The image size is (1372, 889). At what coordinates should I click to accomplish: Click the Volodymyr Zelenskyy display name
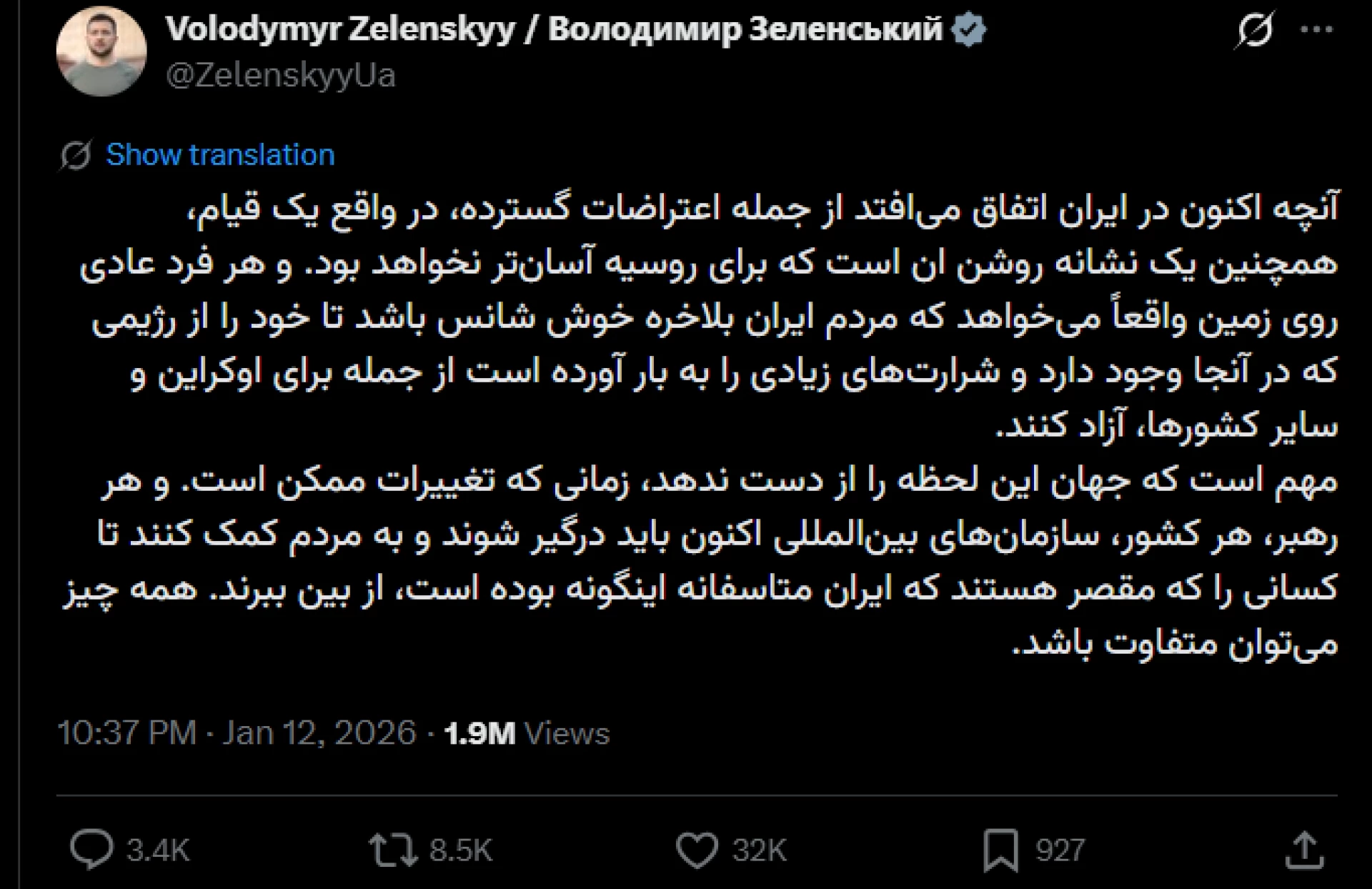[553, 29]
